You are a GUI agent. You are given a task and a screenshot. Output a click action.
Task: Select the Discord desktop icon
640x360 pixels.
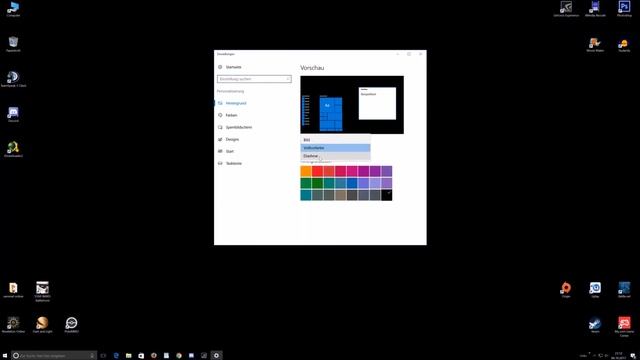(13, 114)
